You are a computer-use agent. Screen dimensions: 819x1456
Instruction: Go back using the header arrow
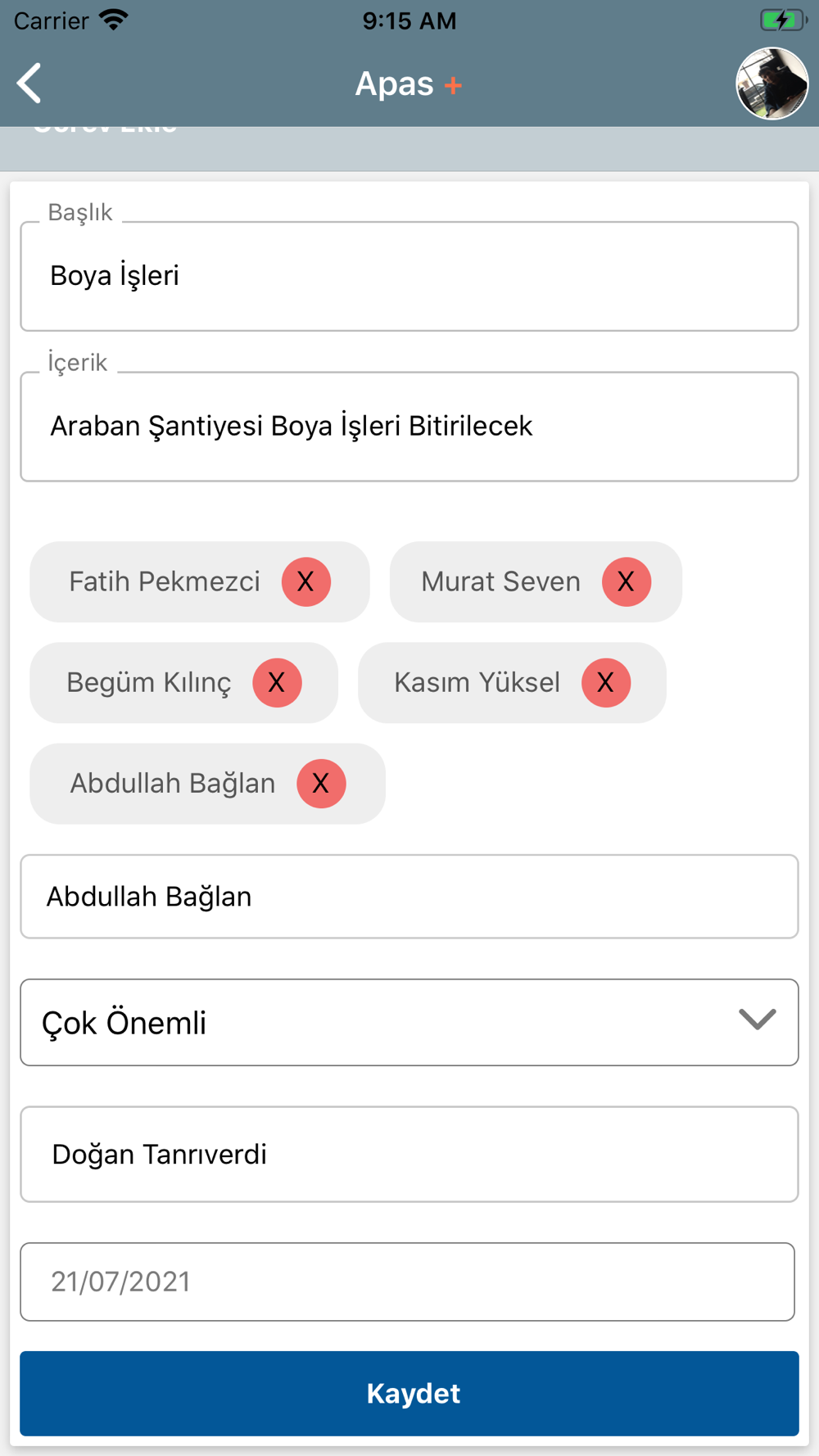pos(29,84)
